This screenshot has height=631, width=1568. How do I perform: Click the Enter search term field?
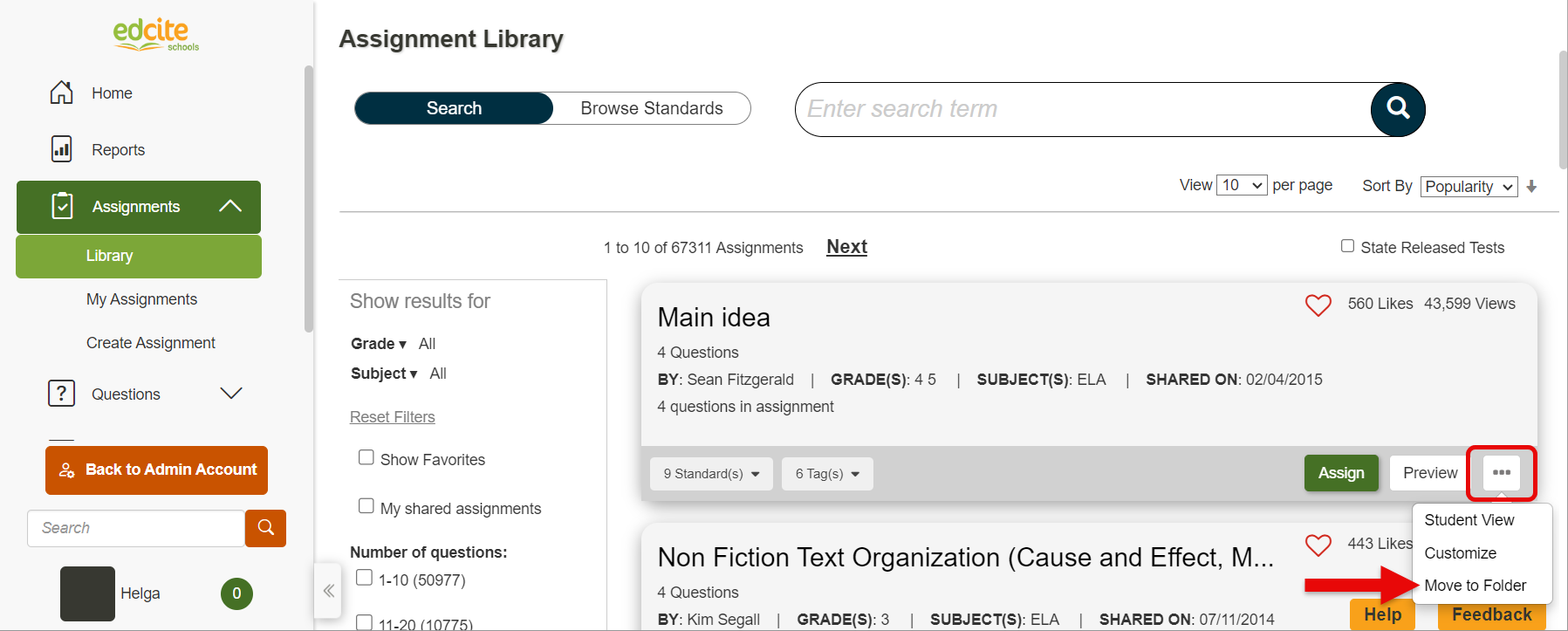coord(1082,109)
